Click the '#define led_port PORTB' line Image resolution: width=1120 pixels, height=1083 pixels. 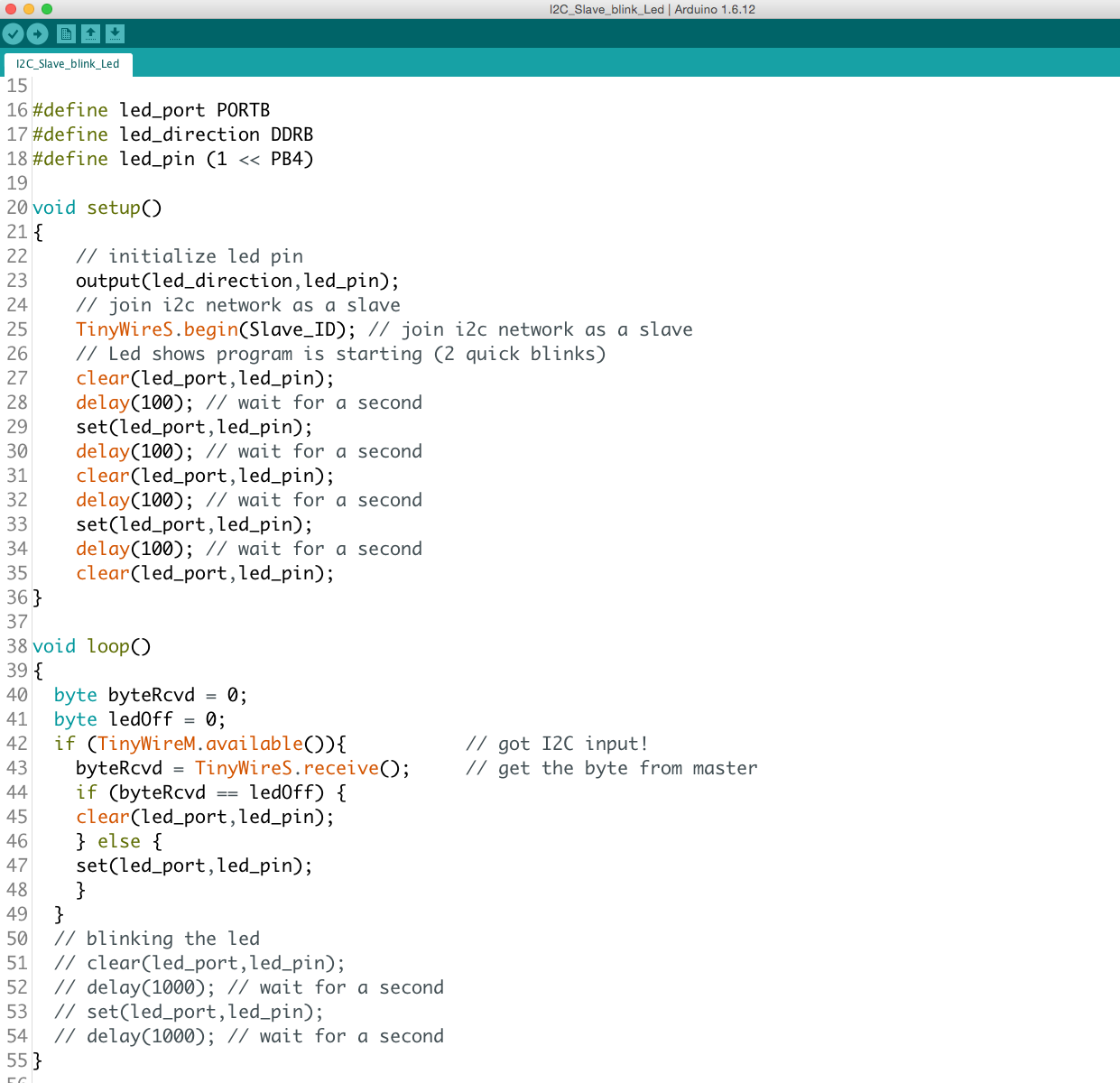click(x=152, y=110)
